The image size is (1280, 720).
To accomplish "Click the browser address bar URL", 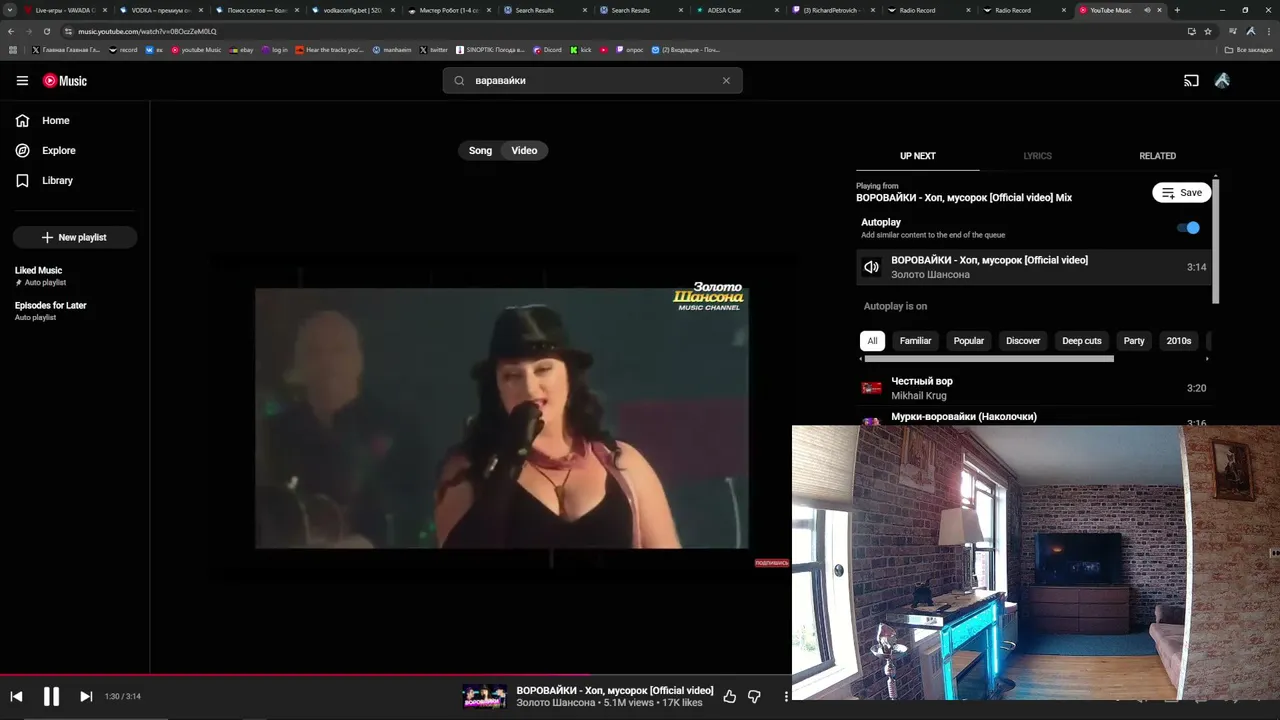I will tap(147, 31).
